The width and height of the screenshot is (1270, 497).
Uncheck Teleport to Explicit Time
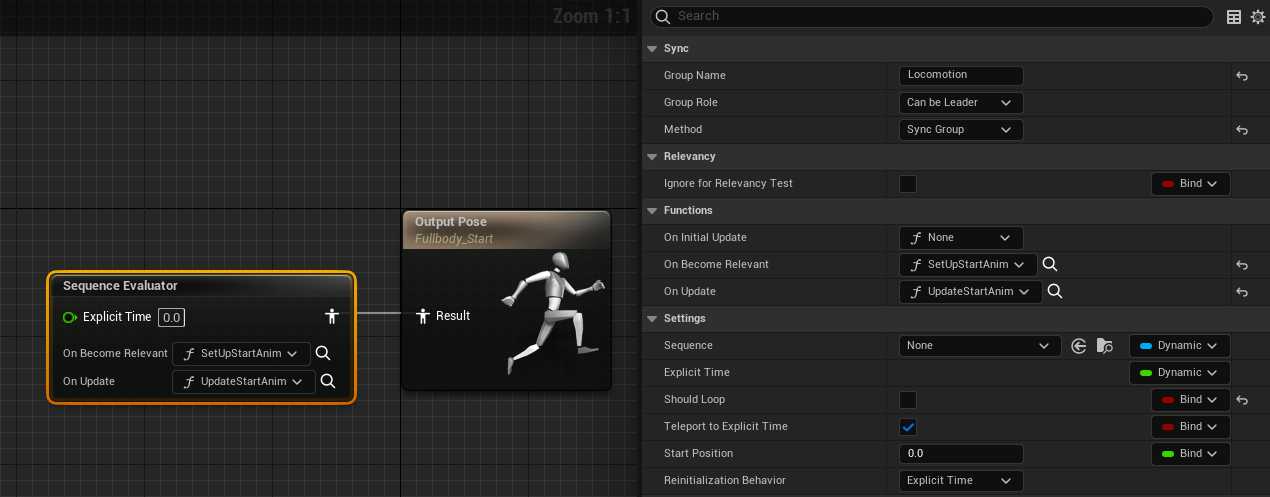[x=908, y=427]
